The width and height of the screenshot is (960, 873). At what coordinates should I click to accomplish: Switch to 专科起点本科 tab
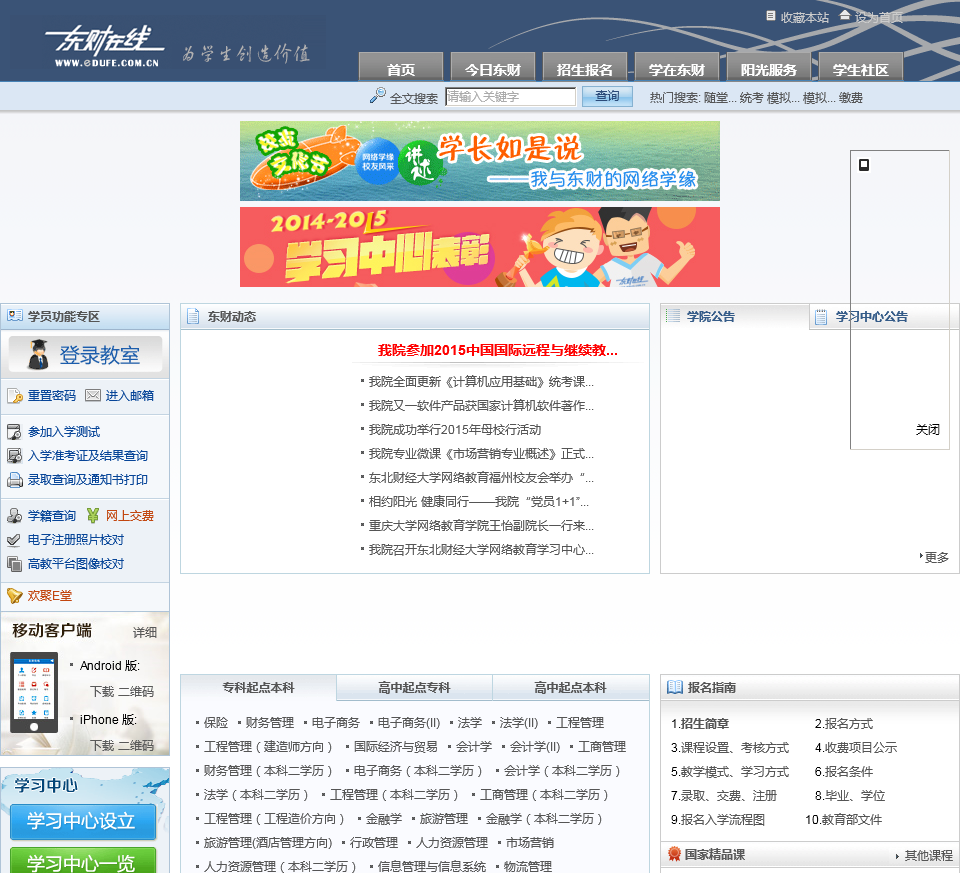click(x=258, y=688)
